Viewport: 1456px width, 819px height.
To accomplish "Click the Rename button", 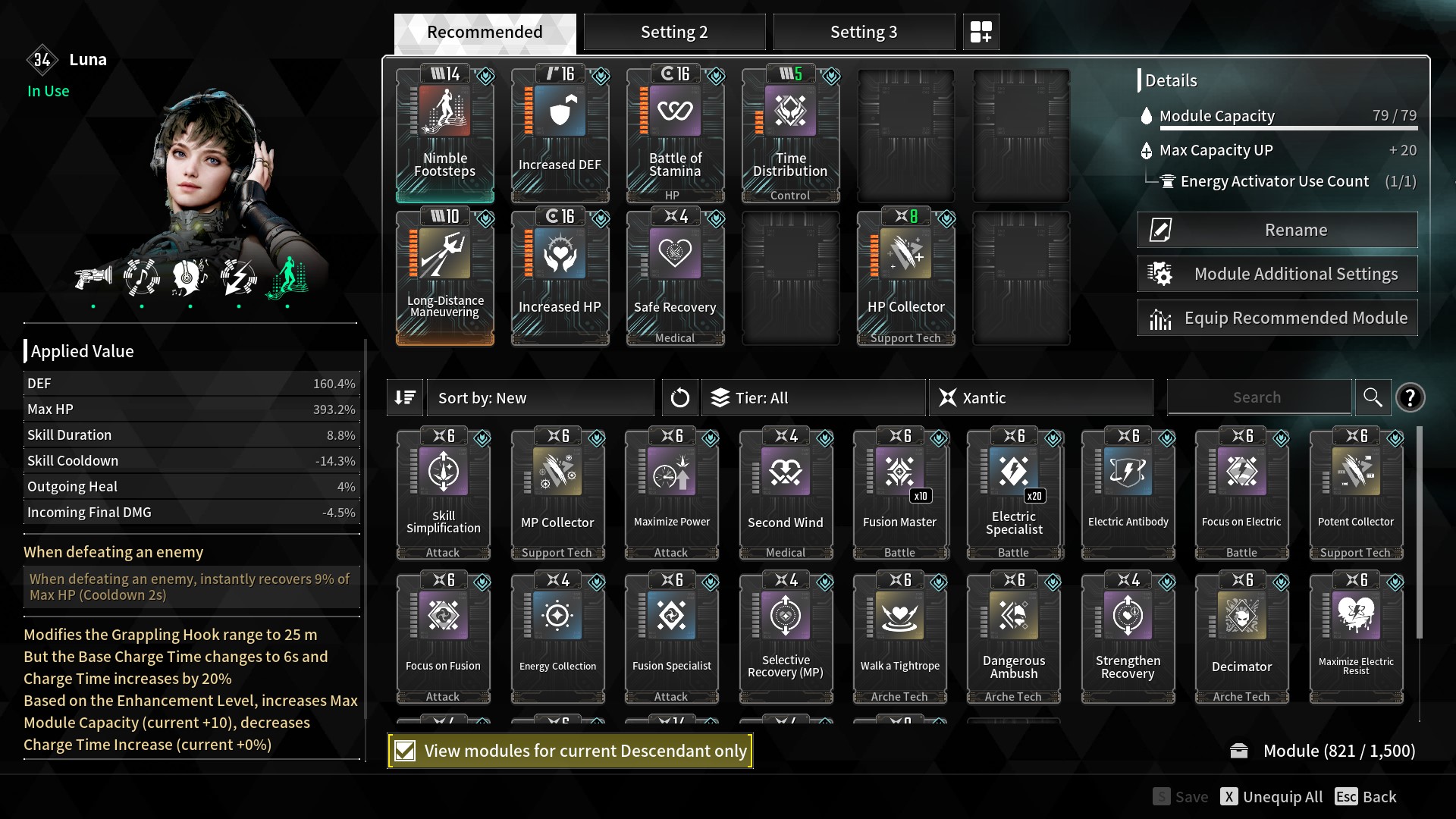I will 1277,230.
